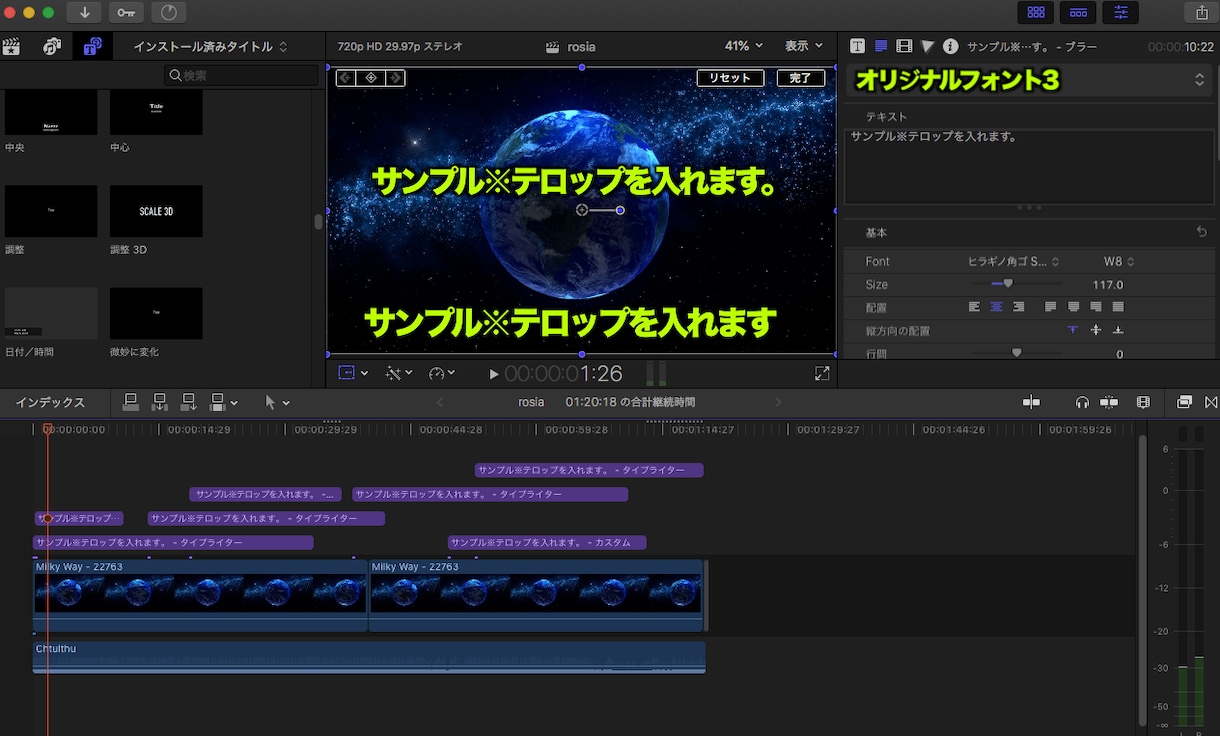Switch to the Info inspector tab
Image resolution: width=1220 pixels, height=736 pixels.
[950, 46]
